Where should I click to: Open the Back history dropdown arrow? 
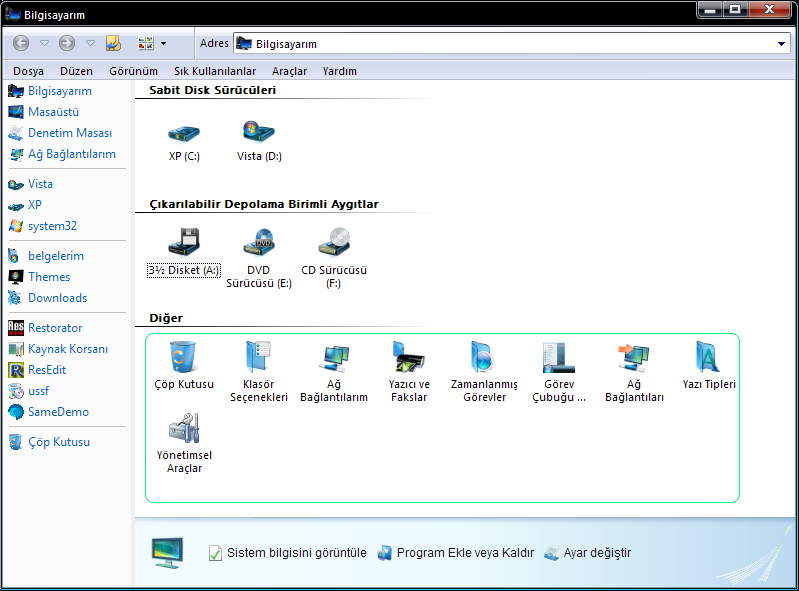click(44, 43)
